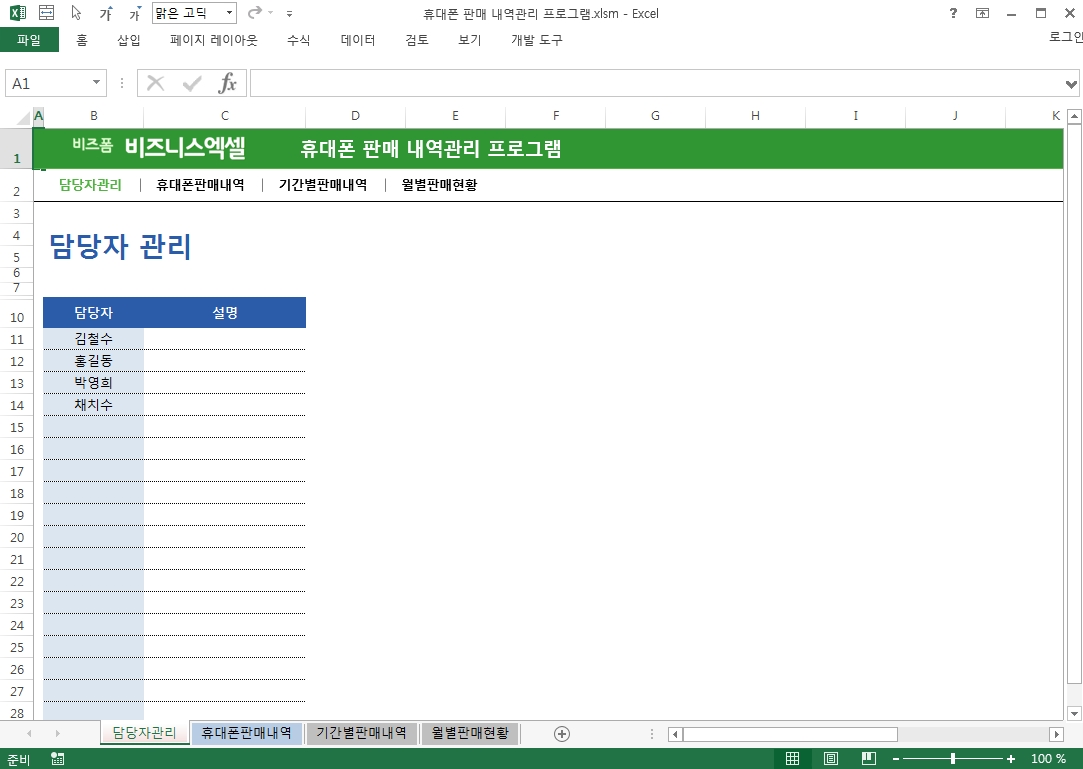
Task: Open the 파일 file menu
Action: (x=29, y=40)
